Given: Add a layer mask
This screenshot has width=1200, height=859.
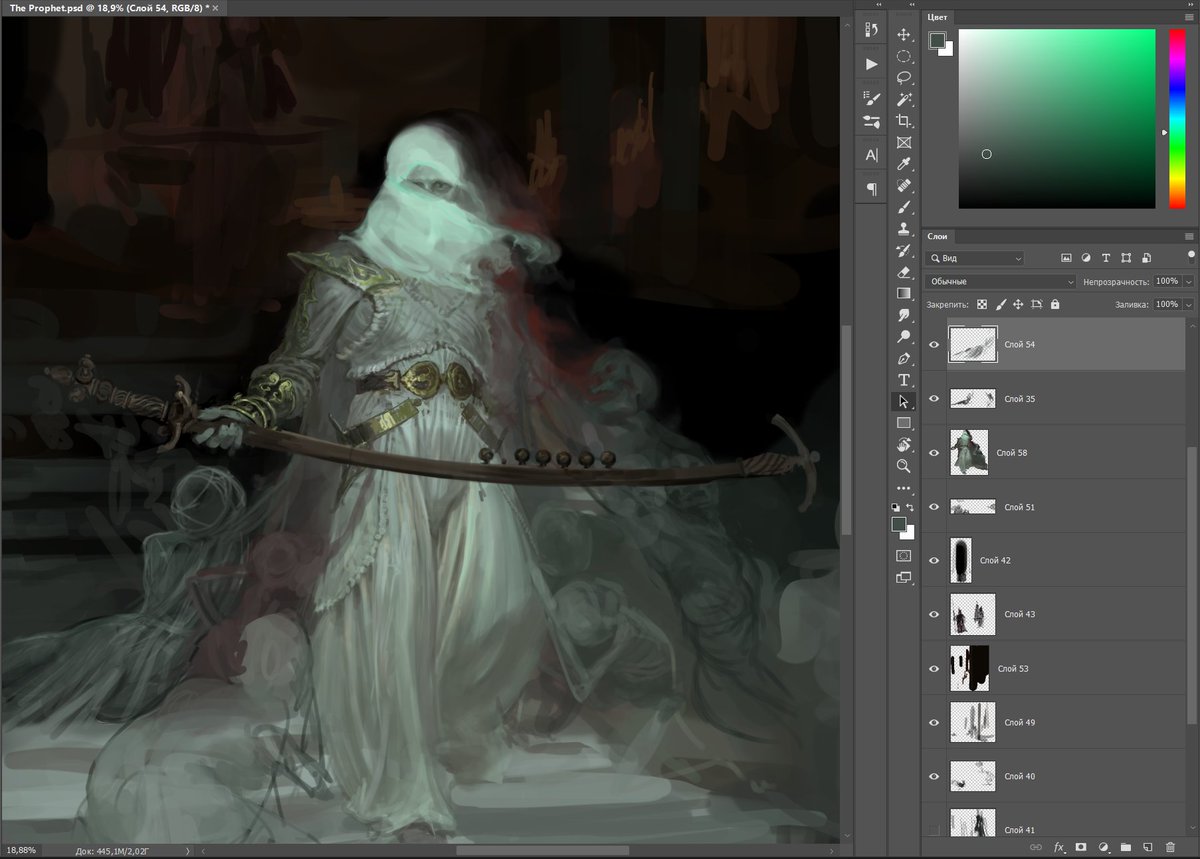Looking at the screenshot, I should pyautogui.click(x=1081, y=847).
